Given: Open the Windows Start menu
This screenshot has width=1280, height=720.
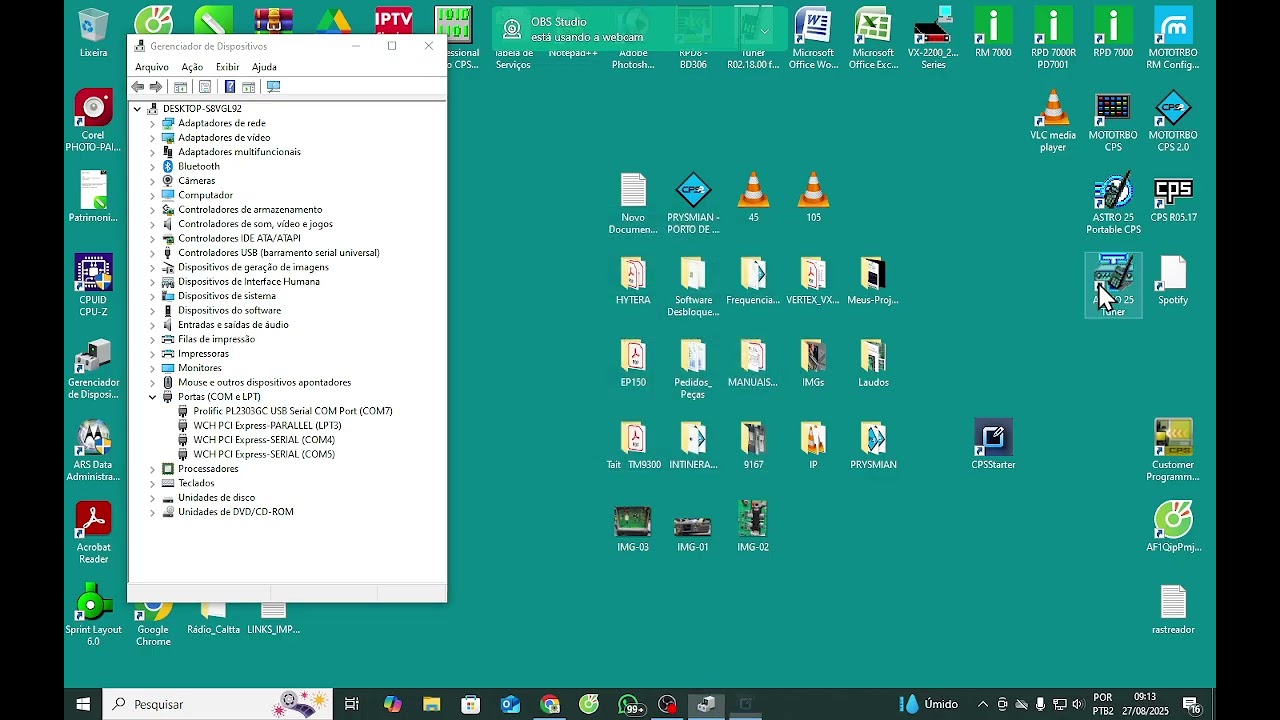Looking at the screenshot, I should pos(83,704).
